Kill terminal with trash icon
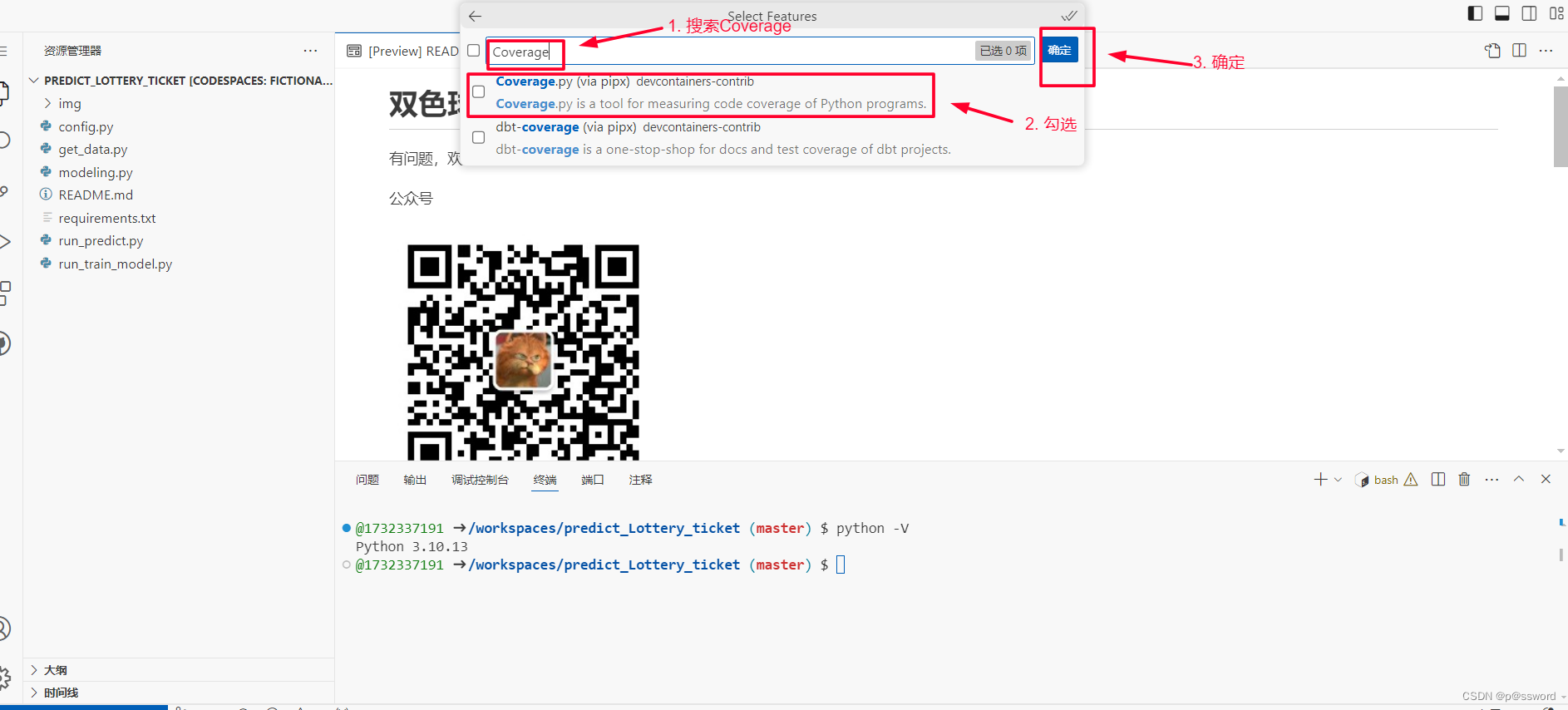The width and height of the screenshot is (1568, 710). click(1464, 480)
